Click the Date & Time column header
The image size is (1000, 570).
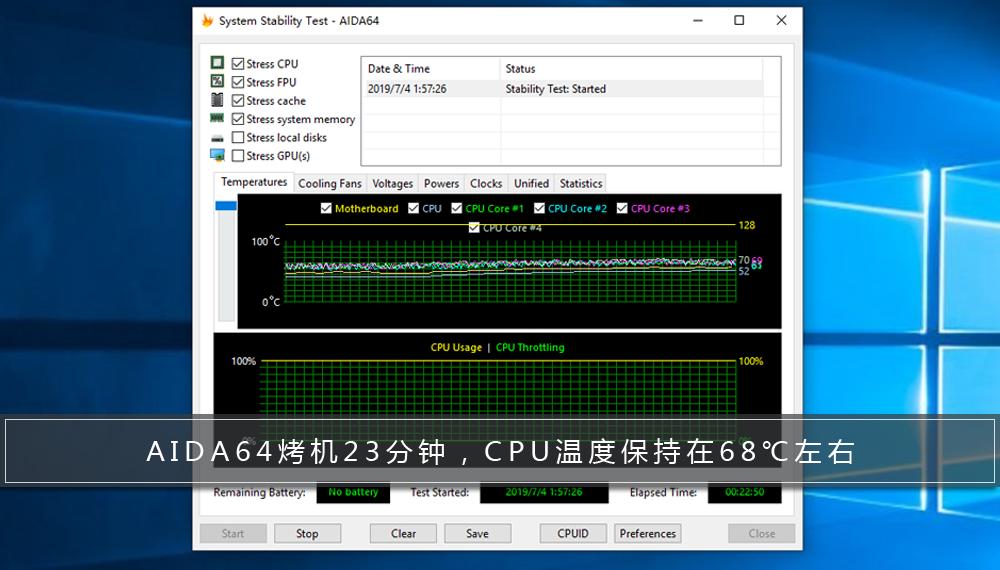click(431, 69)
